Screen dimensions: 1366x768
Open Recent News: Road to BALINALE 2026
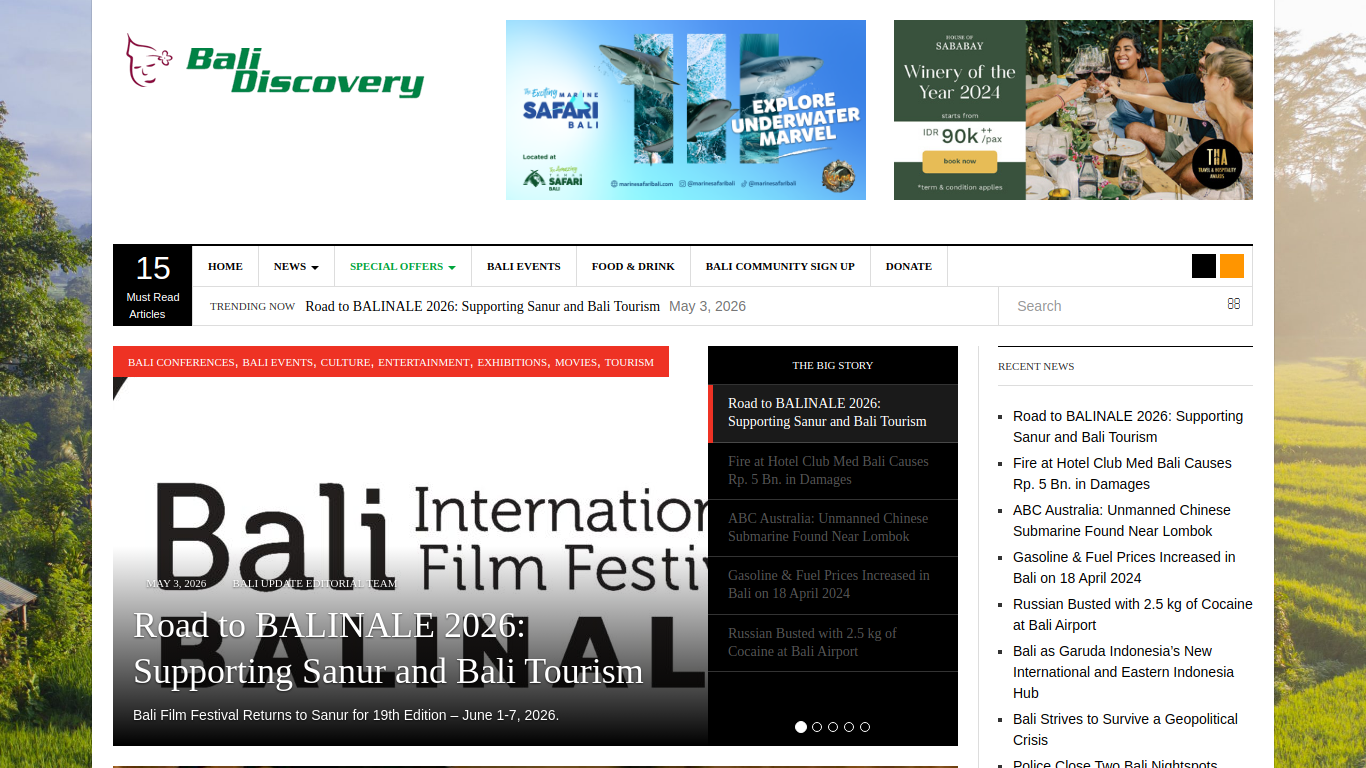pos(1128,427)
